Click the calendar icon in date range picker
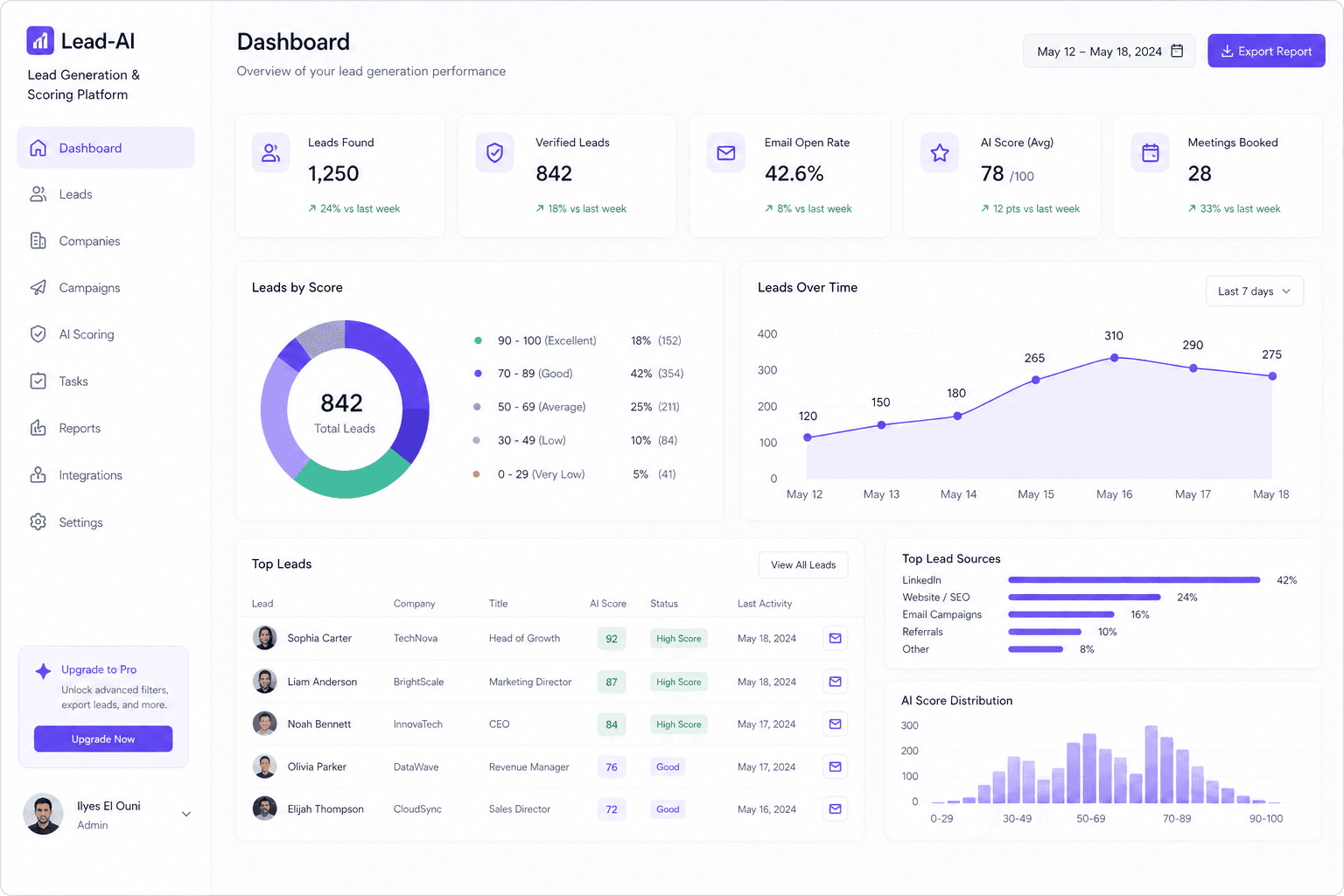This screenshot has width=1344, height=896. coord(1177,51)
